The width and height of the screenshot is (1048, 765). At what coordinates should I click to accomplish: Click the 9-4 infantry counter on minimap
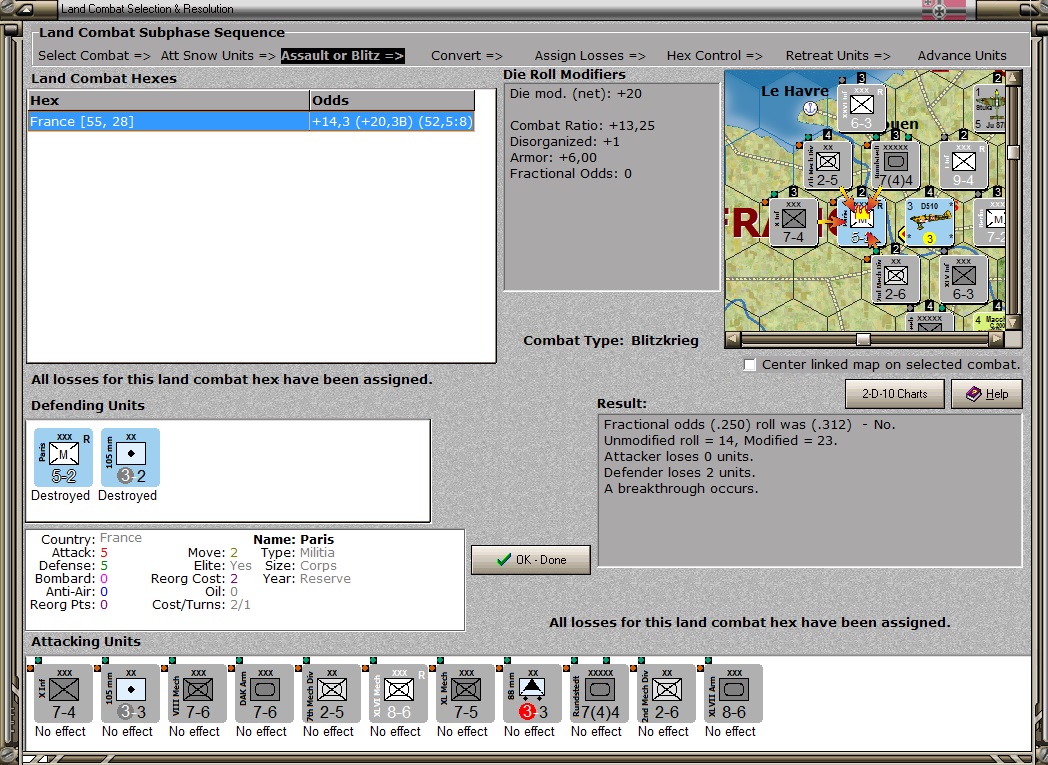[963, 165]
